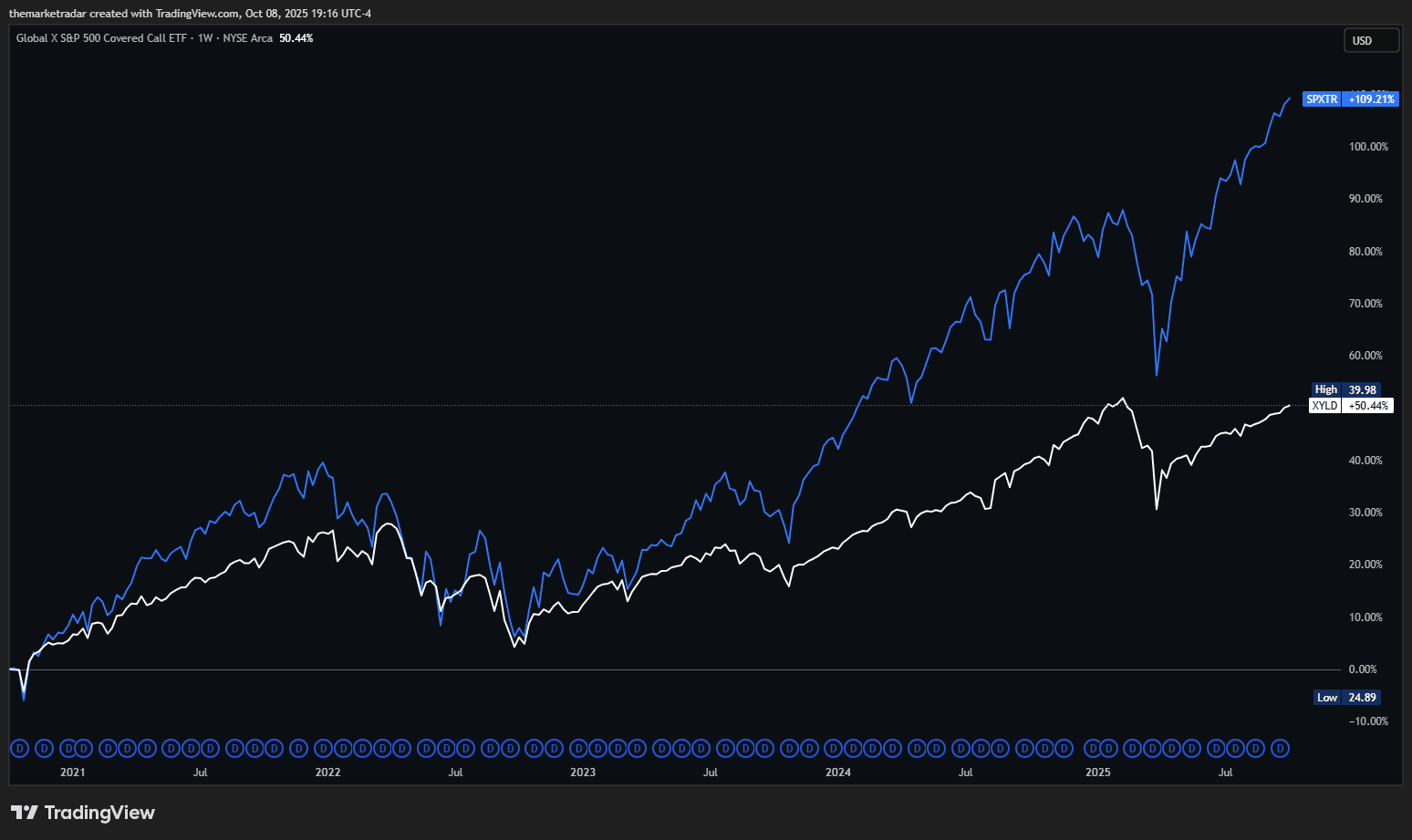This screenshot has width=1412, height=840.
Task: Click the dividend marker just above the 2025 label
Action: (x=1092, y=749)
